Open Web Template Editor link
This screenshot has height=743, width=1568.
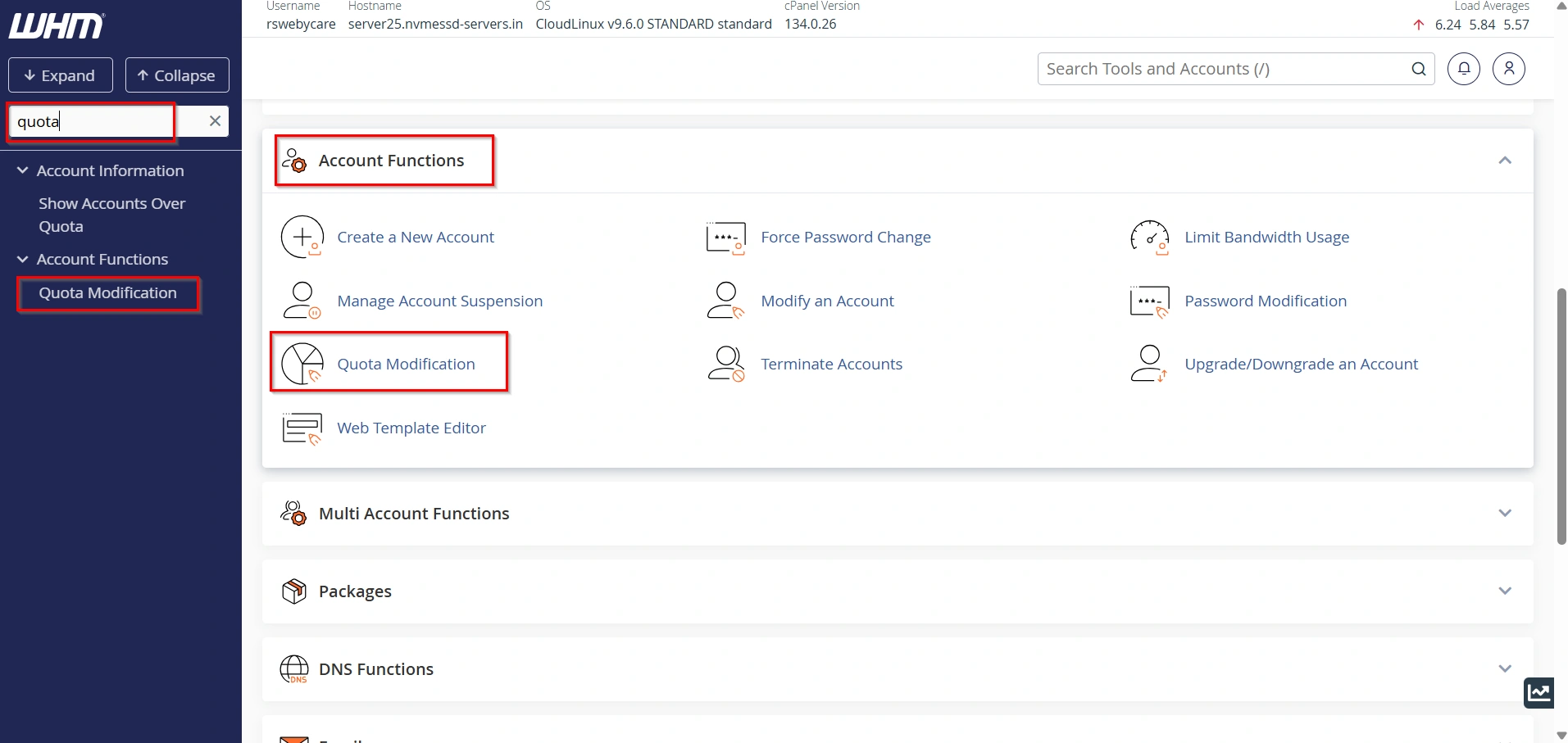[411, 428]
